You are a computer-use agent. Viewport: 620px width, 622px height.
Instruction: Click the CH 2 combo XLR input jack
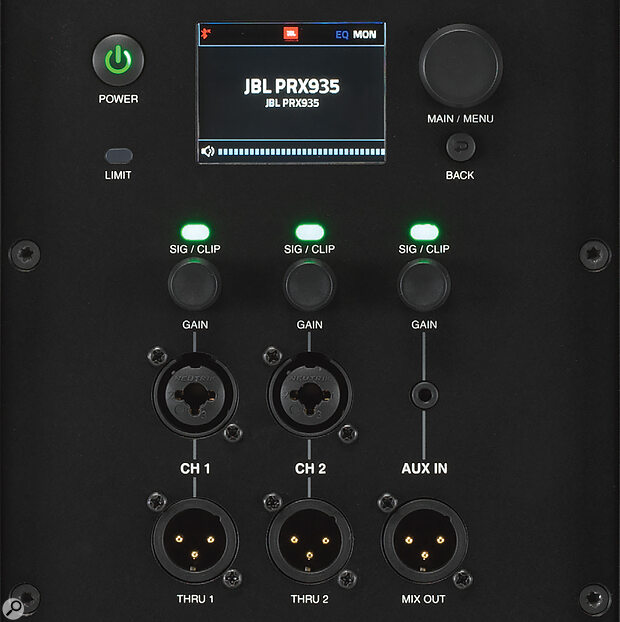pyautogui.click(x=310, y=395)
